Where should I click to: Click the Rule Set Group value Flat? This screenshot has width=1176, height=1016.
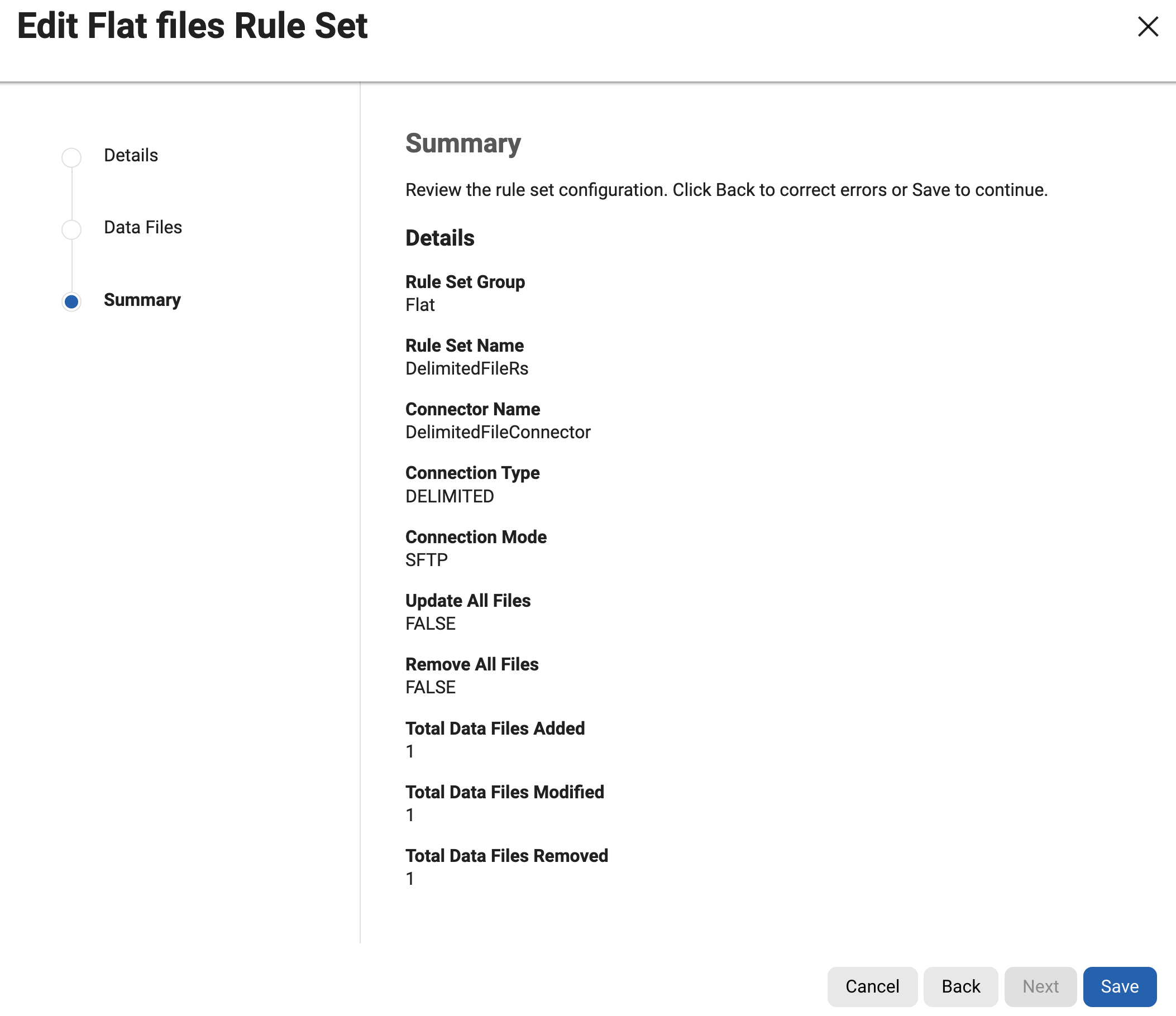point(420,305)
